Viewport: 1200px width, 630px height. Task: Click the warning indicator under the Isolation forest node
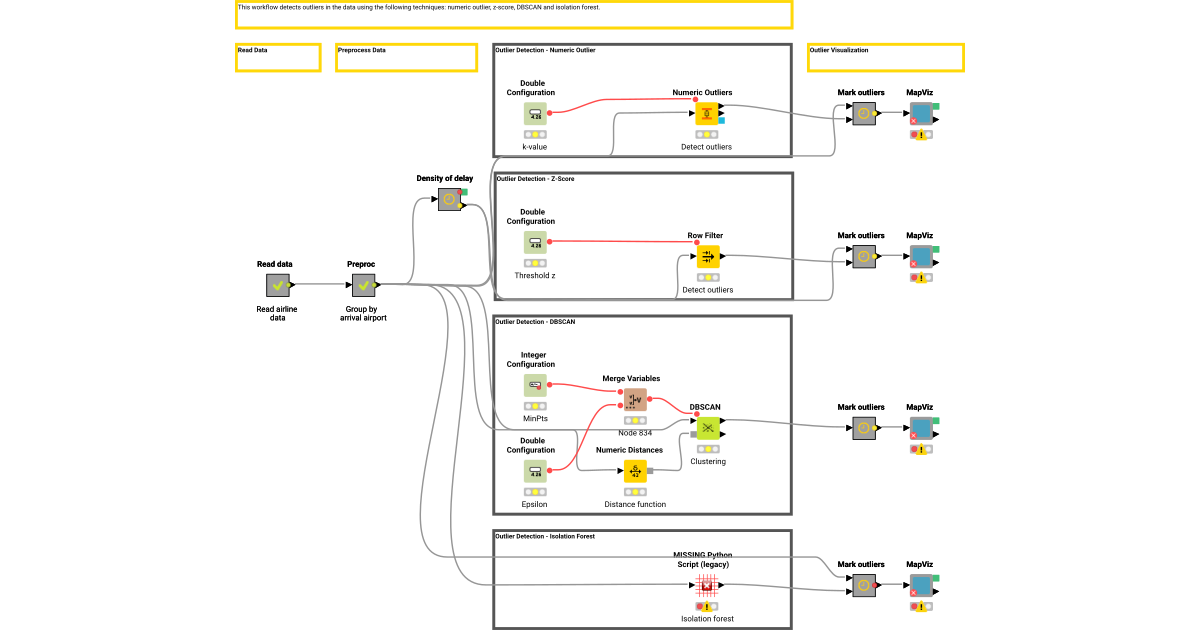(706, 605)
